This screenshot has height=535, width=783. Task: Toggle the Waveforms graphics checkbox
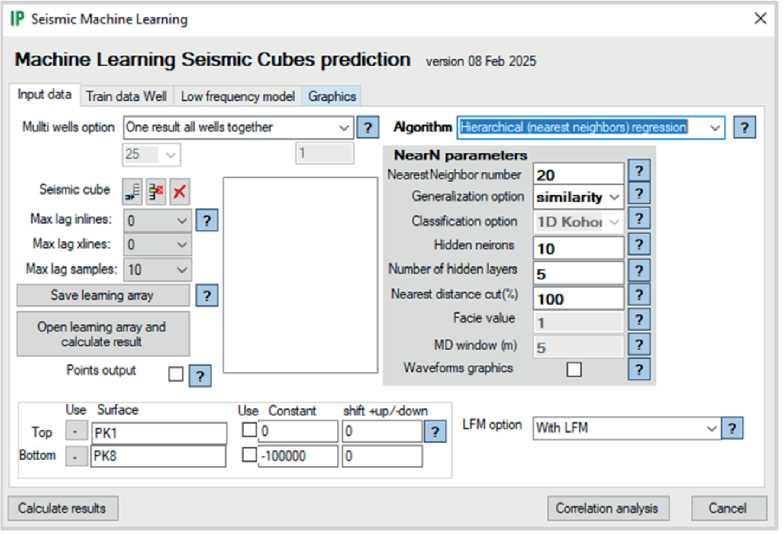coord(574,369)
